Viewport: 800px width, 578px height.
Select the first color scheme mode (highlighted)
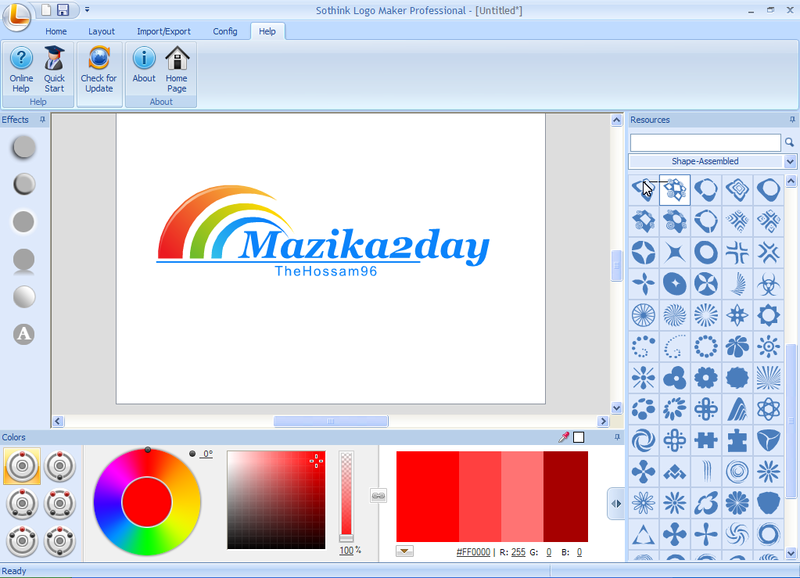(x=22, y=466)
